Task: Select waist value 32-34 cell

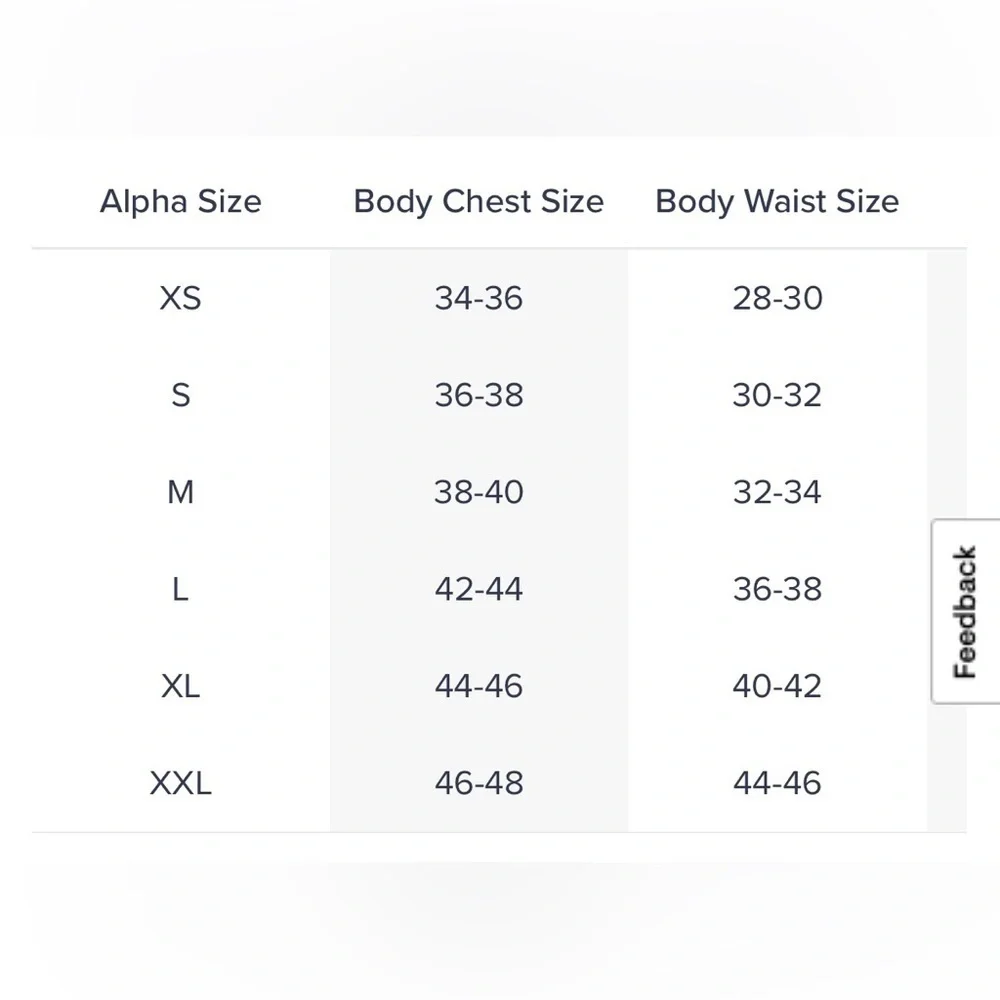Action: [777, 492]
